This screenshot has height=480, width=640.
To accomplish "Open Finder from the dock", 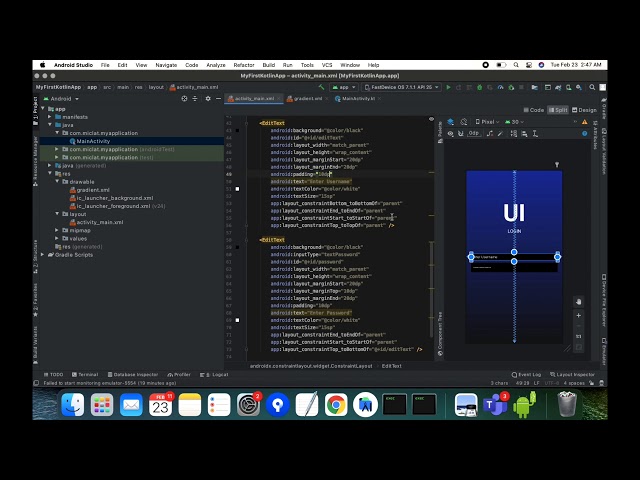I will [73, 404].
